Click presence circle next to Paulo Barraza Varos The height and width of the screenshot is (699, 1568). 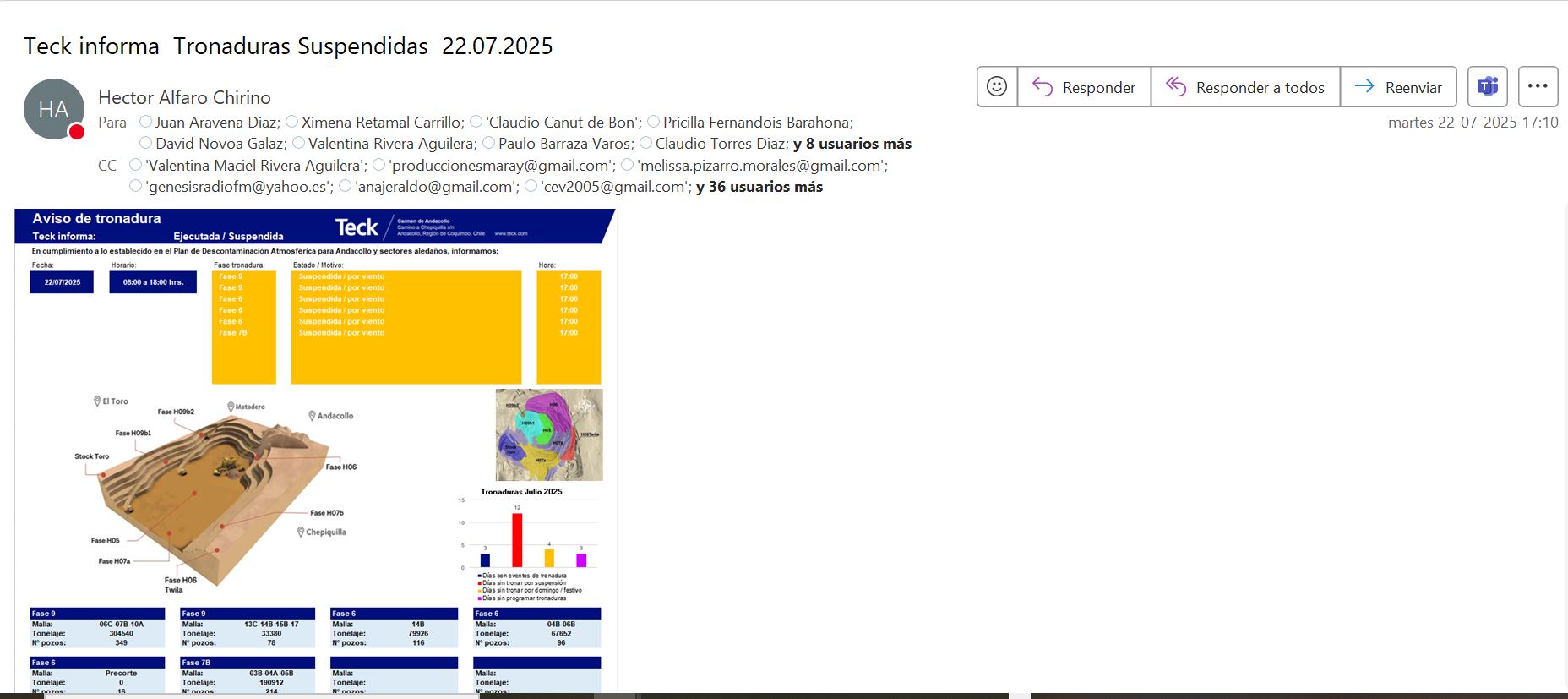pyautogui.click(x=489, y=143)
